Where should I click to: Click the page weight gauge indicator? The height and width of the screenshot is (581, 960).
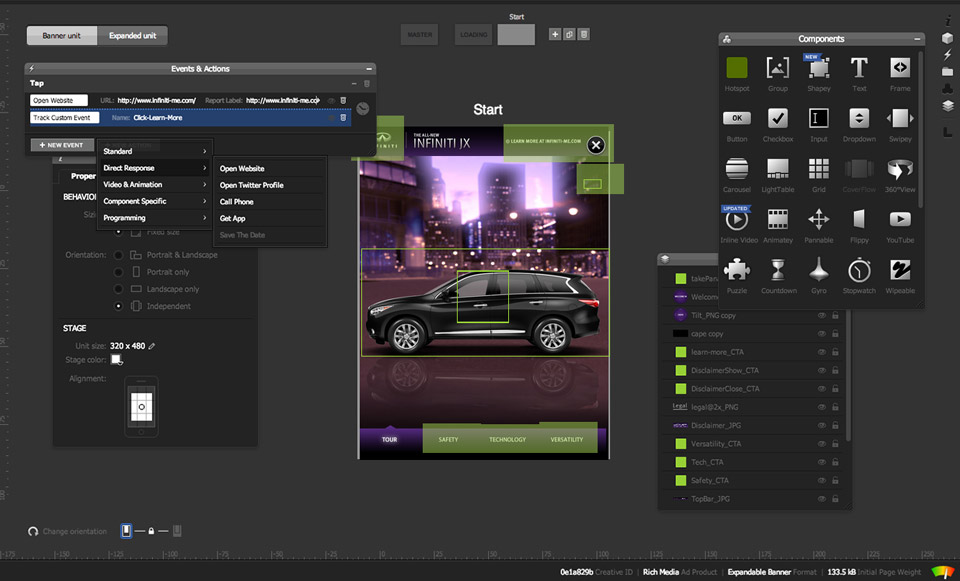(942, 572)
